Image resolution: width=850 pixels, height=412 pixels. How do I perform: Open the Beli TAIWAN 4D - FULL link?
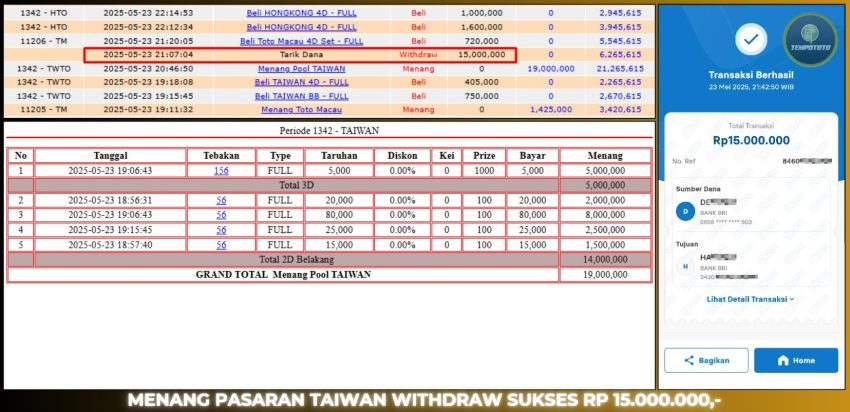(x=301, y=82)
